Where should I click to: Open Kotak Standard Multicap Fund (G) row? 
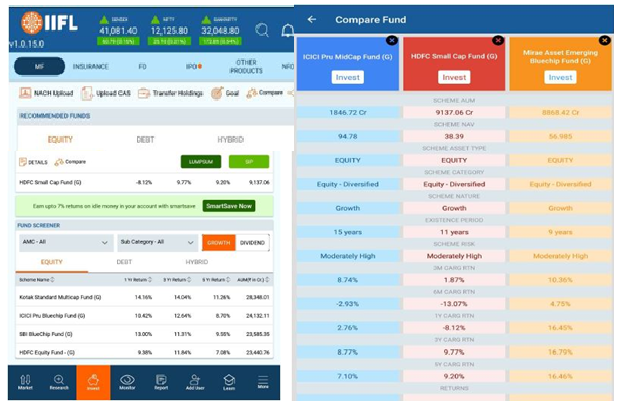tap(144, 297)
